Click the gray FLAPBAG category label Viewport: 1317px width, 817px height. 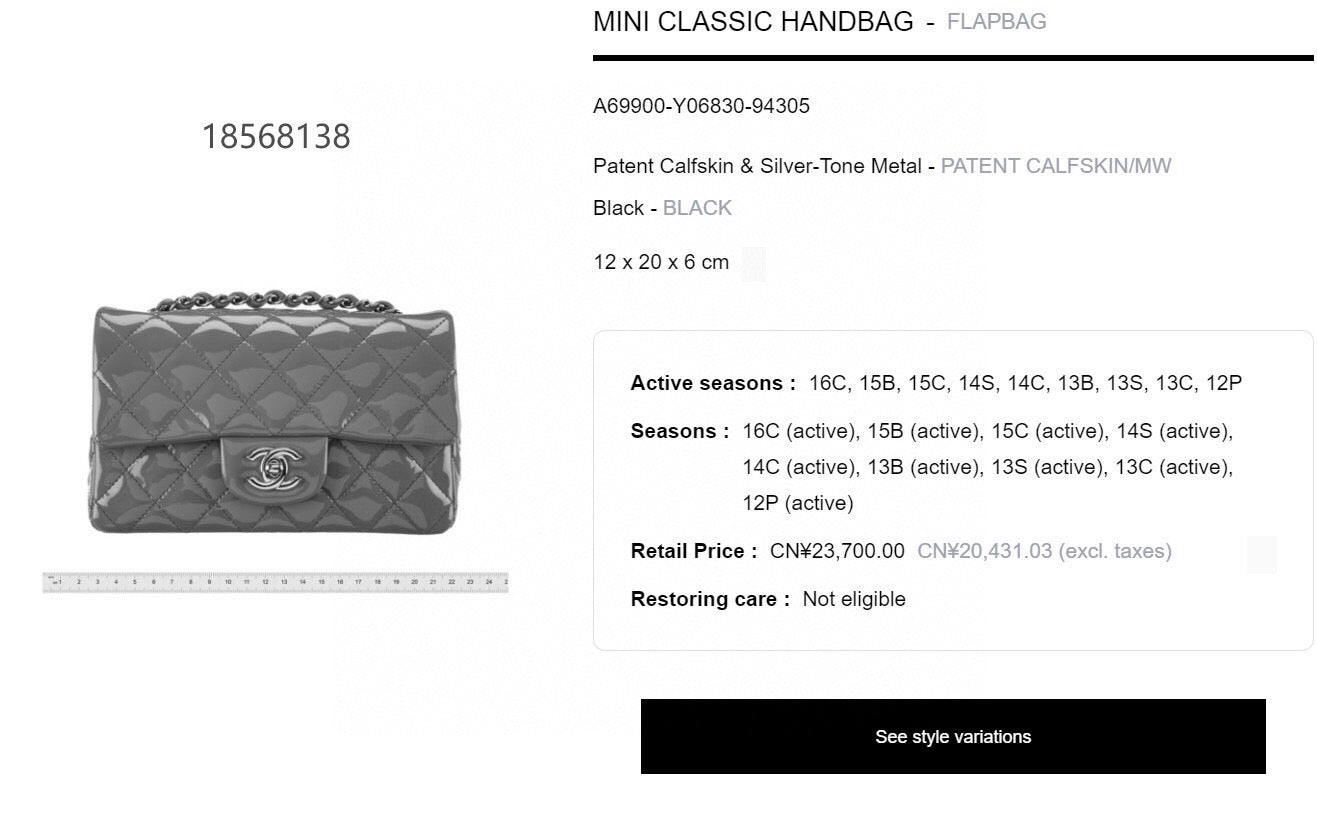click(x=996, y=22)
